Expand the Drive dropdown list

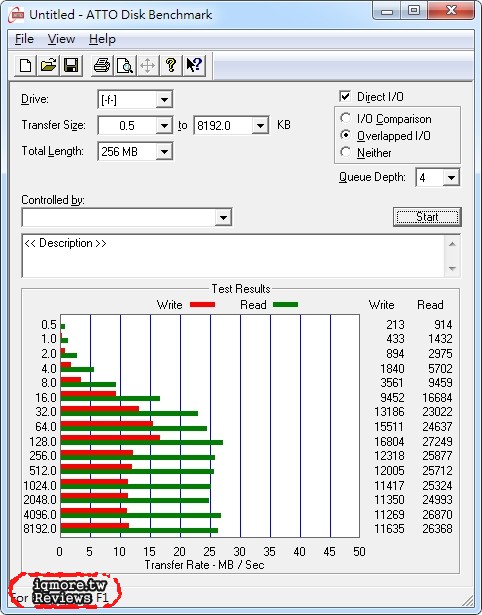164,100
